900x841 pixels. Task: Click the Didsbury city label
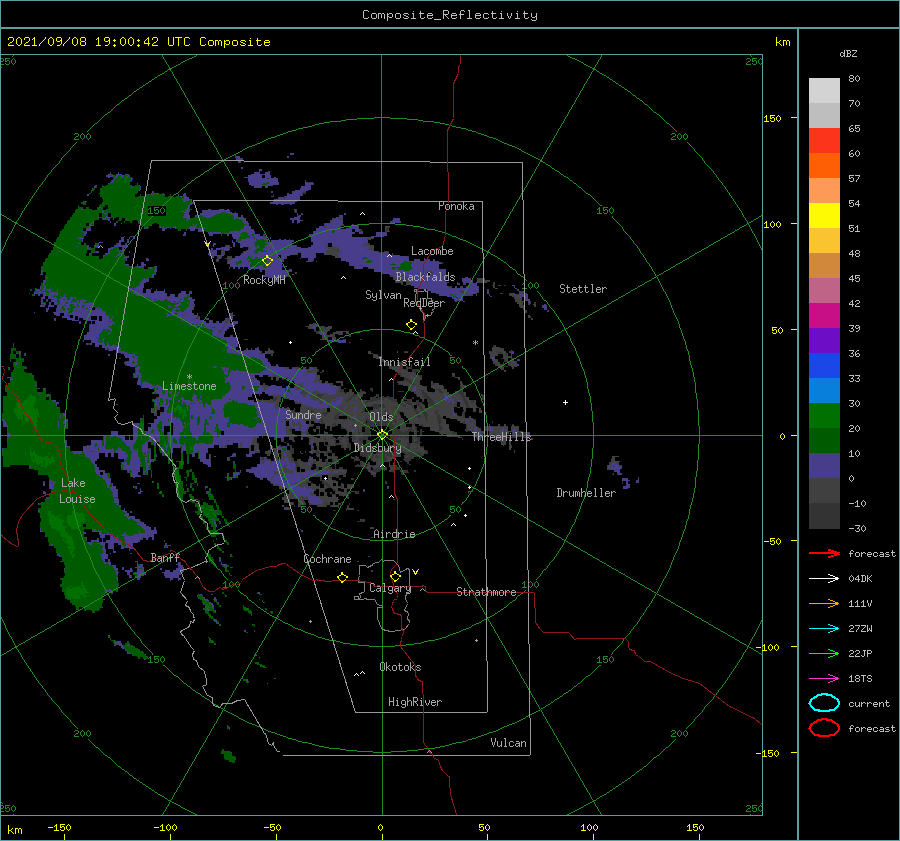[377, 448]
